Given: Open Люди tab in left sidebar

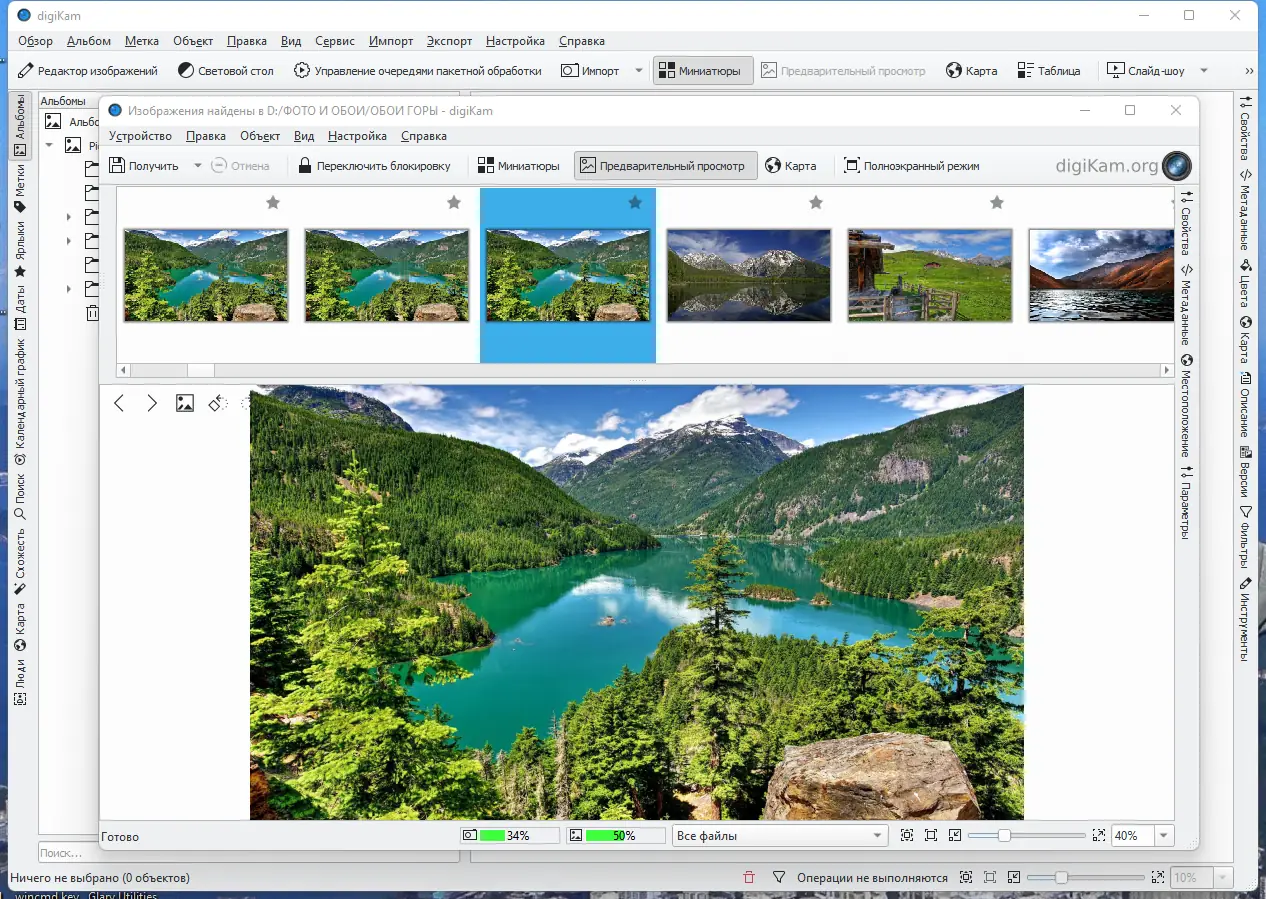Looking at the screenshot, I should [x=19, y=681].
